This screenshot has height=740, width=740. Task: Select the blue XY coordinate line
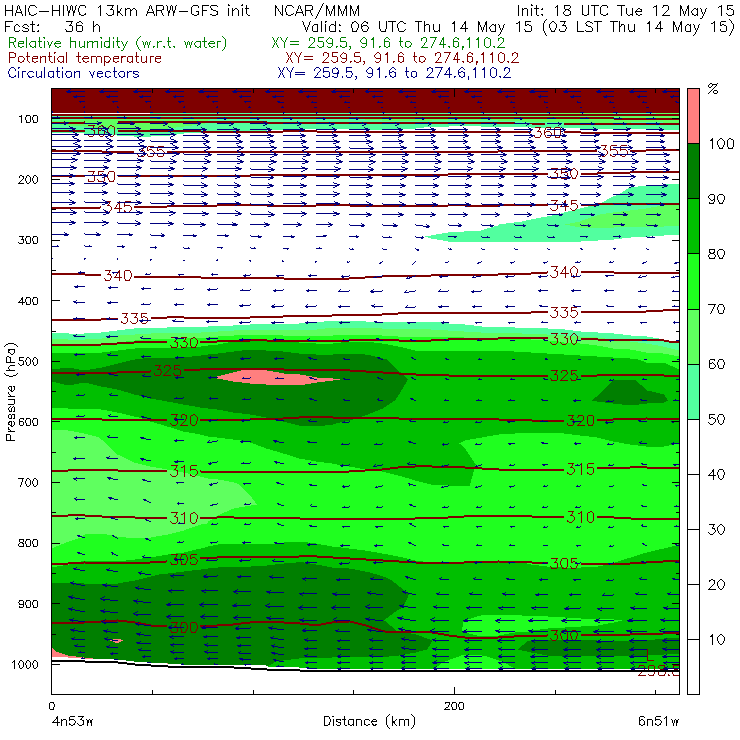tap(395, 73)
